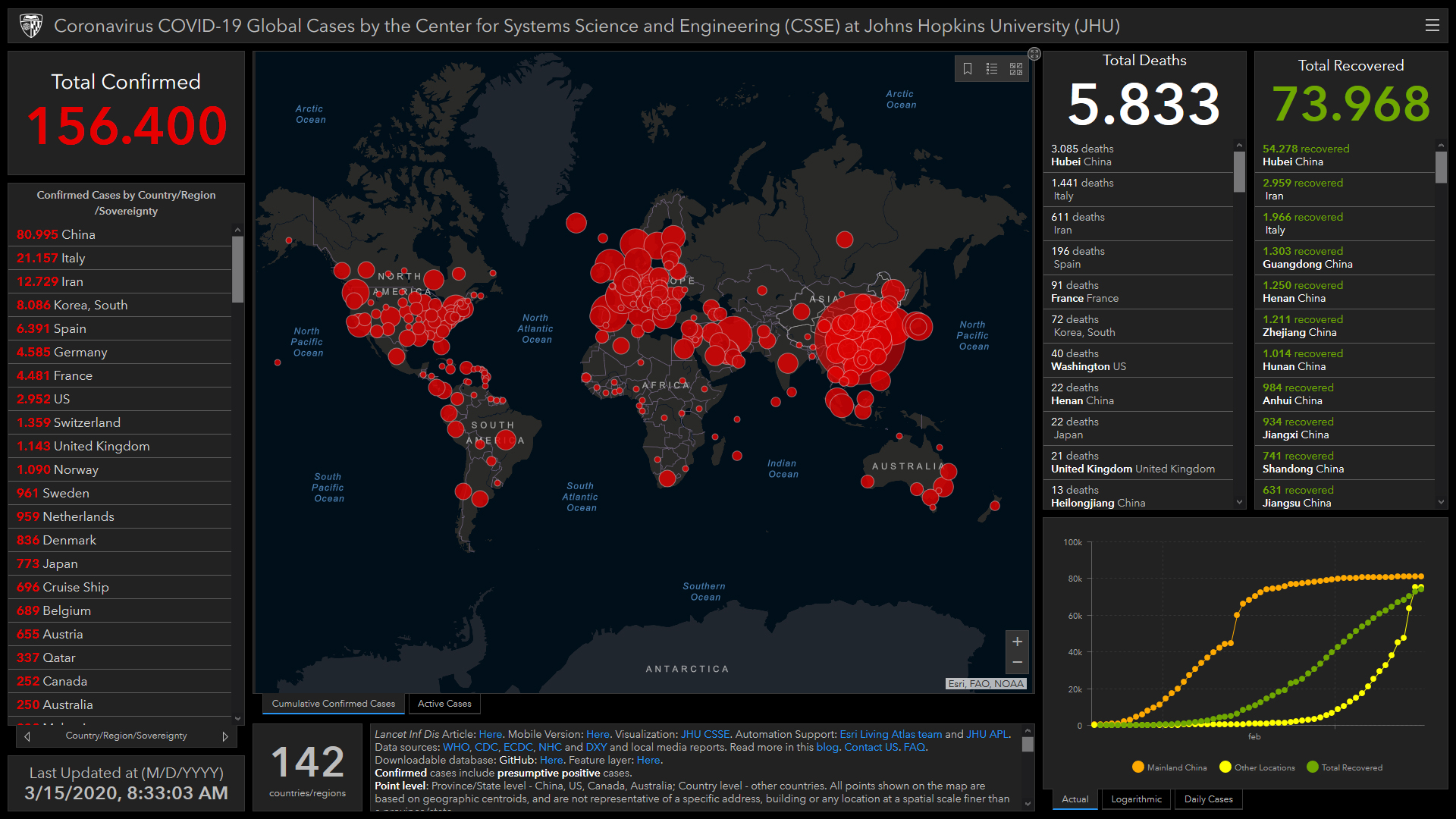Image resolution: width=1456 pixels, height=819 pixels.
Task: Open the ECDC data source link
Action: 517,747
